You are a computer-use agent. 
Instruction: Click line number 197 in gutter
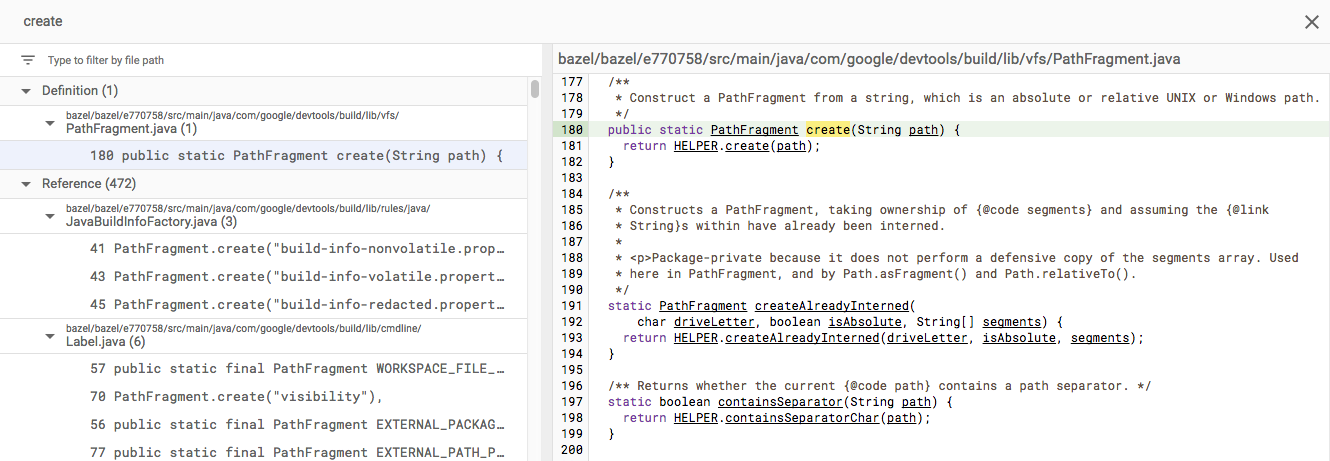point(571,402)
